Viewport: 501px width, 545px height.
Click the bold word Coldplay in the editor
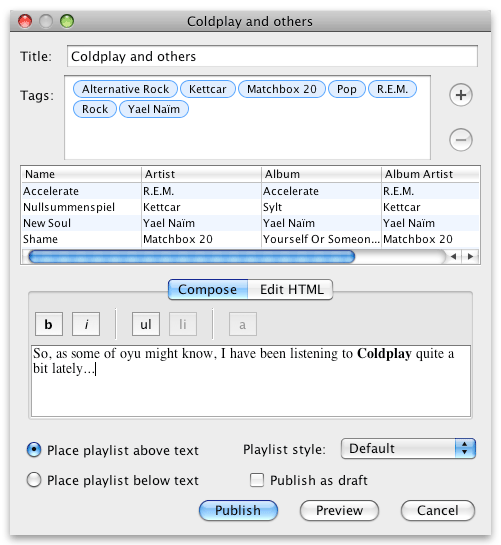[x=385, y=354]
